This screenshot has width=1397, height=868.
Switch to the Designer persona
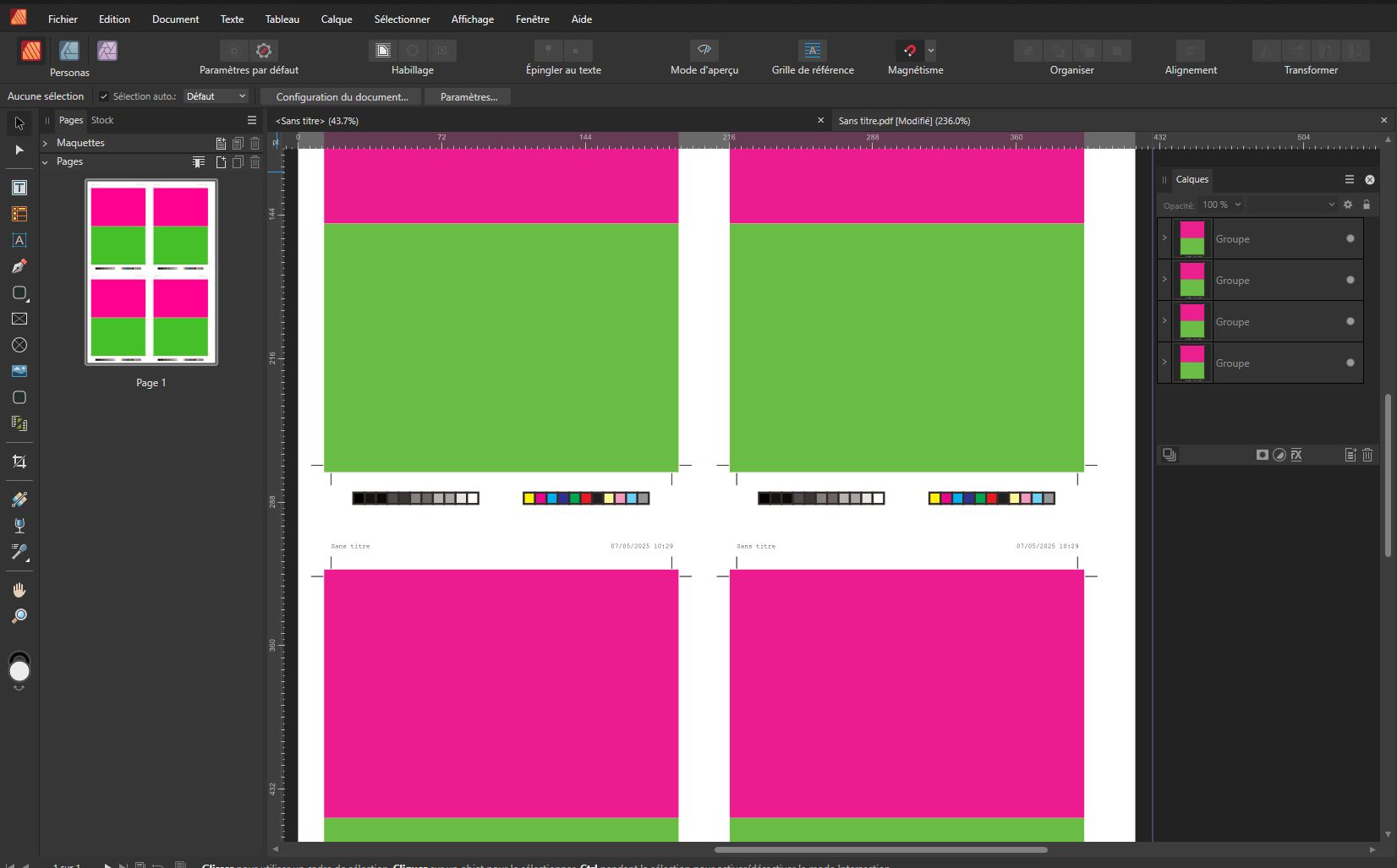(69, 51)
